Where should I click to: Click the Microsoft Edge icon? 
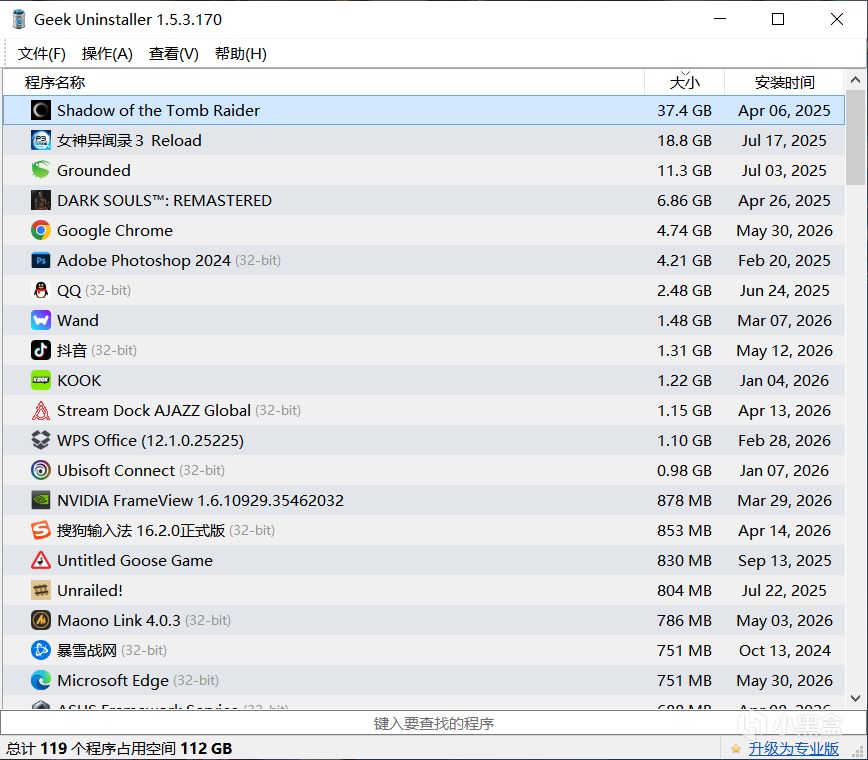(x=40, y=680)
